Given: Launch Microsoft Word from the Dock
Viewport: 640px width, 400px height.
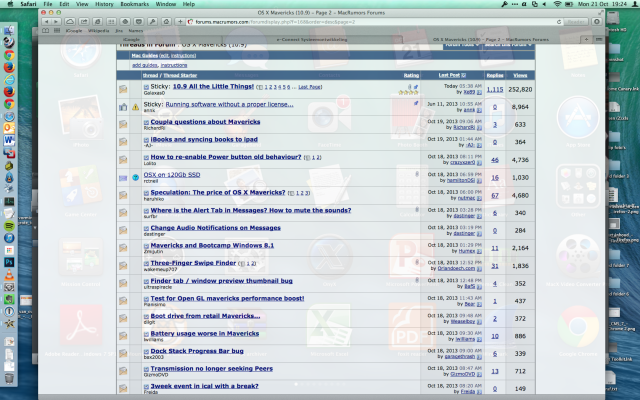Looking at the screenshot, I should pyautogui.click(x=9, y=140).
